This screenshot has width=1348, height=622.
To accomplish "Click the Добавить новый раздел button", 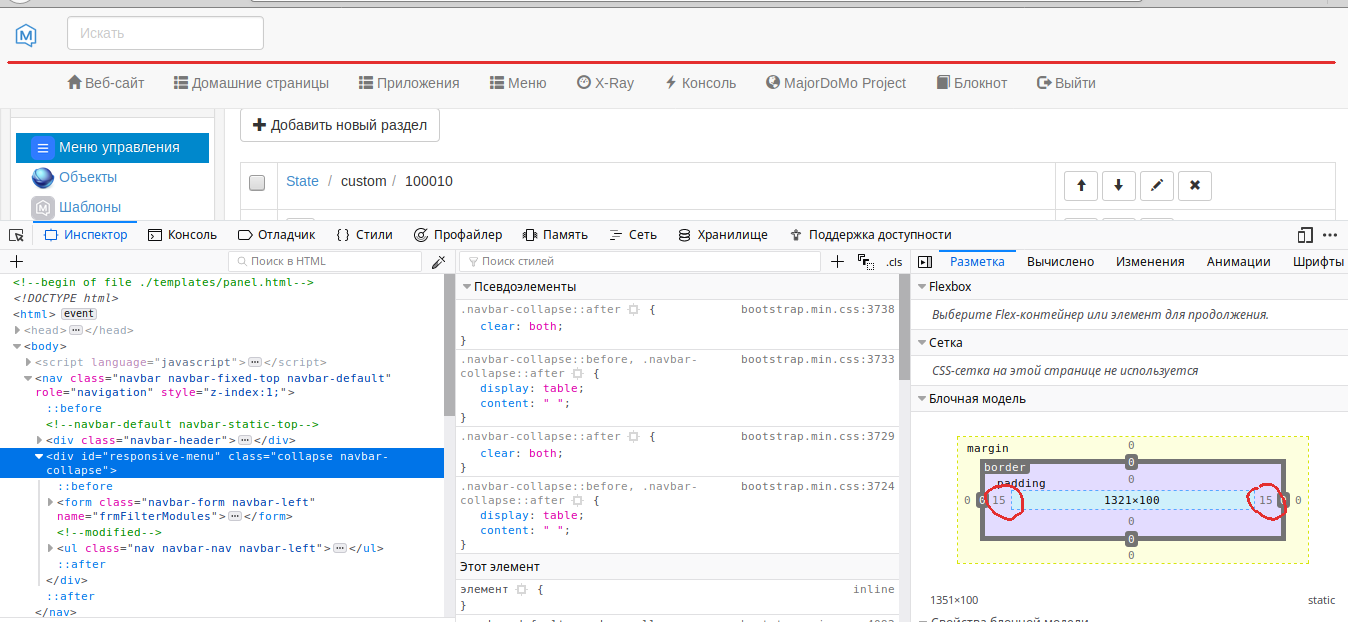I will pyautogui.click(x=340, y=125).
